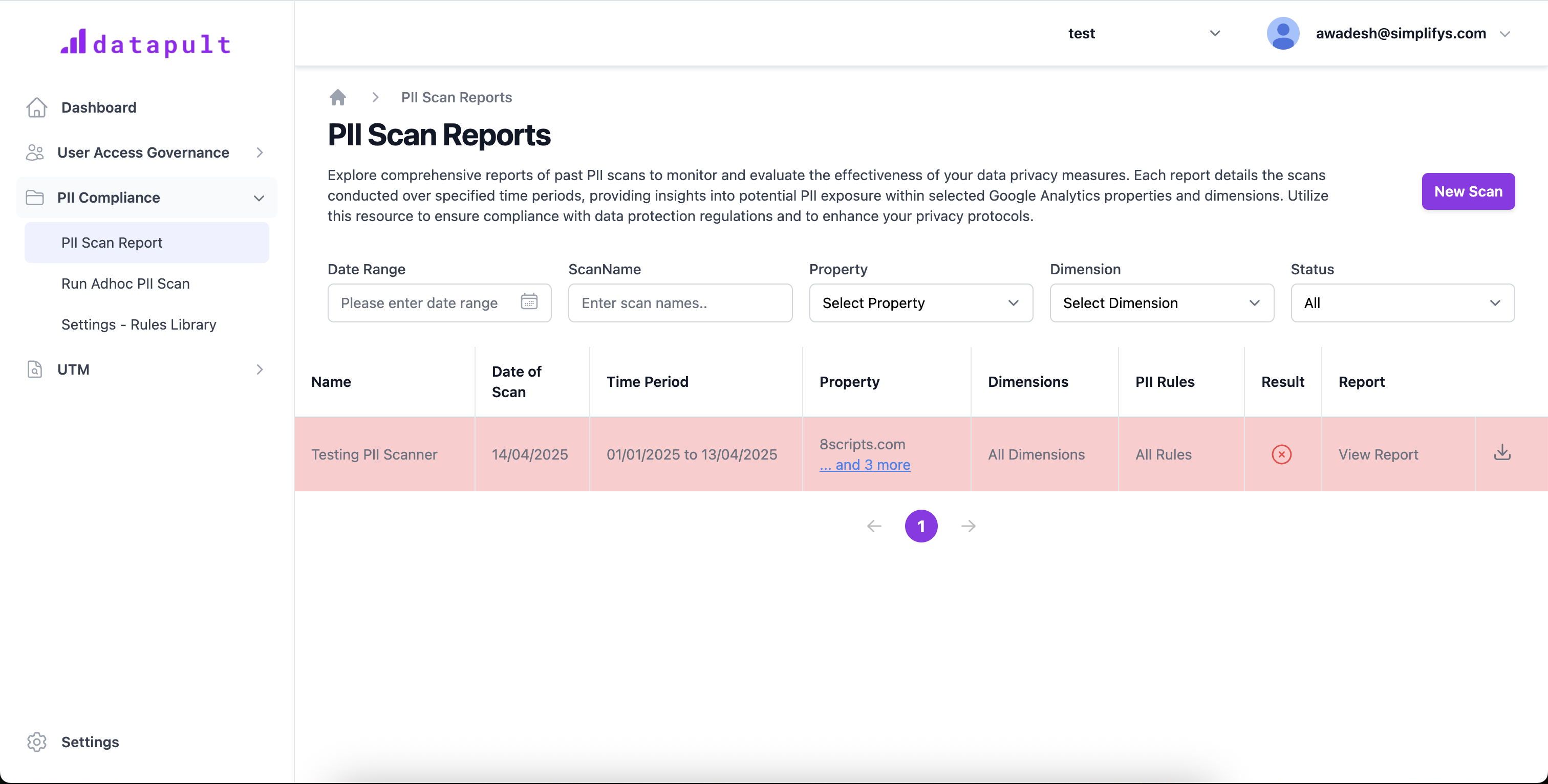Open Settings at sidebar bottom

90,742
